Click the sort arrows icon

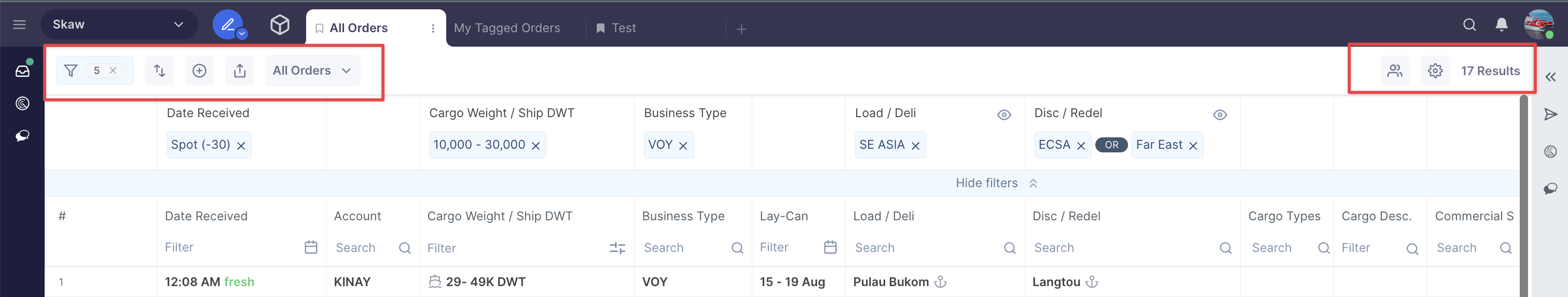pos(159,70)
